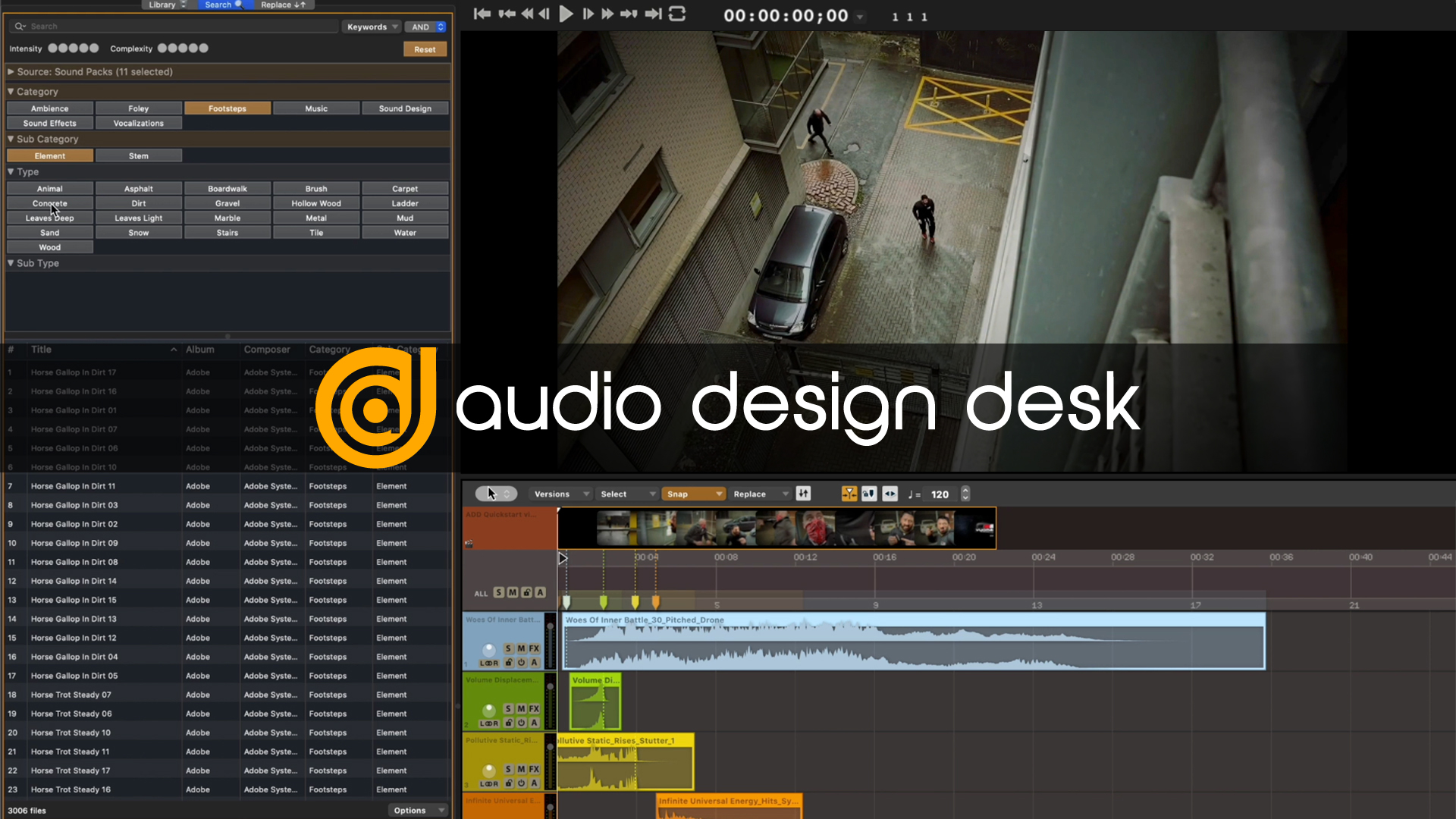Image resolution: width=1456 pixels, height=819 pixels.
Task: Click the fast forward transport button
Action: [x=607, y=14]
